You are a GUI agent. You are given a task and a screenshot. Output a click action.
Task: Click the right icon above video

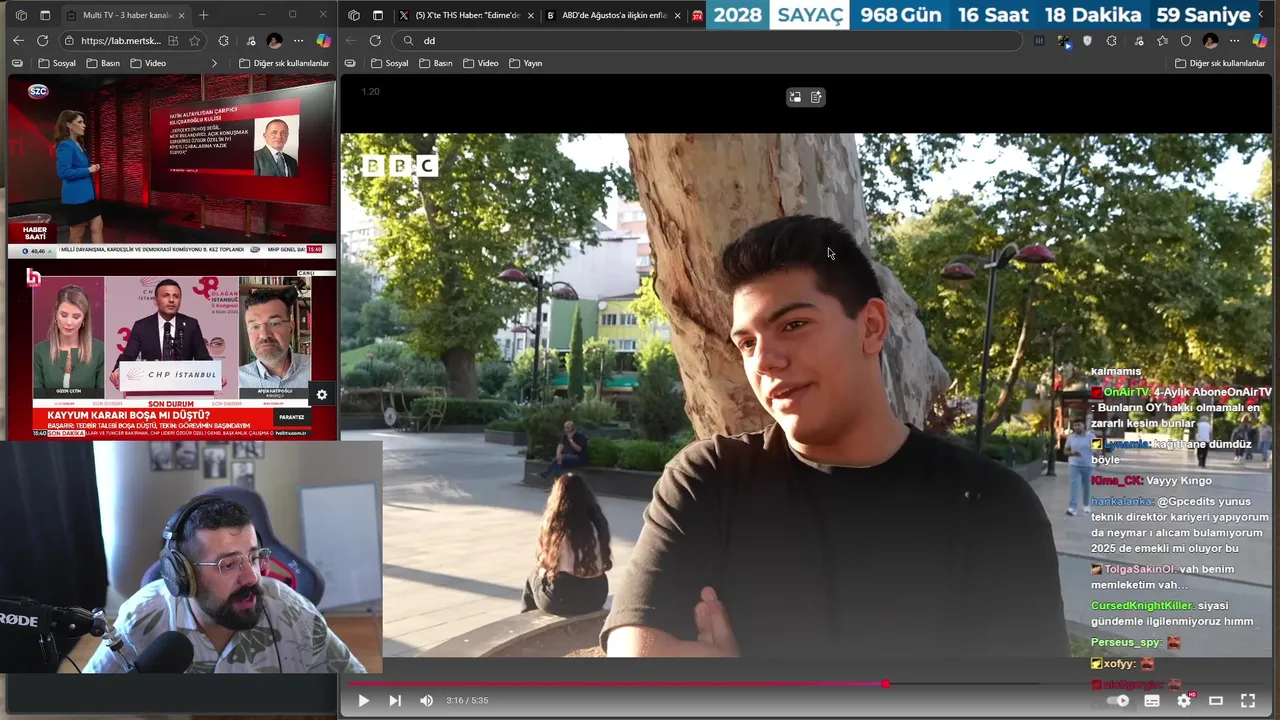click(816, 97)
